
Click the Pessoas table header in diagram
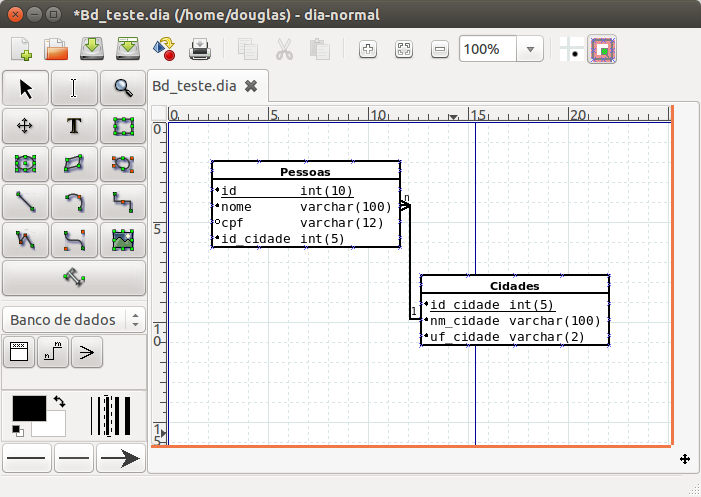pos(305,171)
